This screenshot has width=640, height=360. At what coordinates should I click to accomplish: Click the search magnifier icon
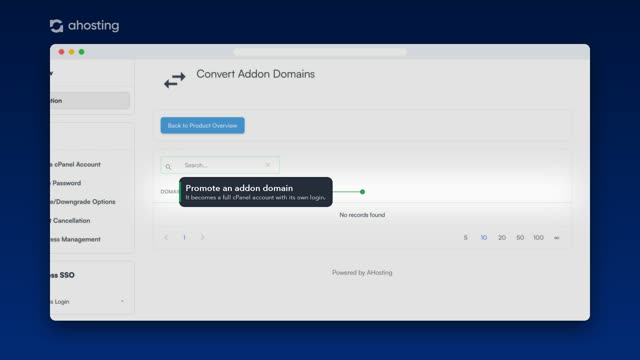point(168,167)
